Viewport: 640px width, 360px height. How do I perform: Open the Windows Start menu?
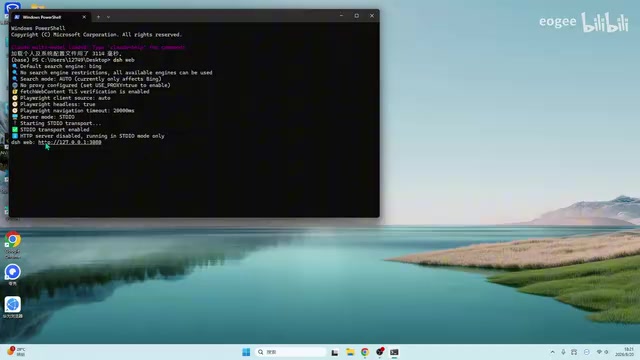pyautogui.click(x=246, y=352)
